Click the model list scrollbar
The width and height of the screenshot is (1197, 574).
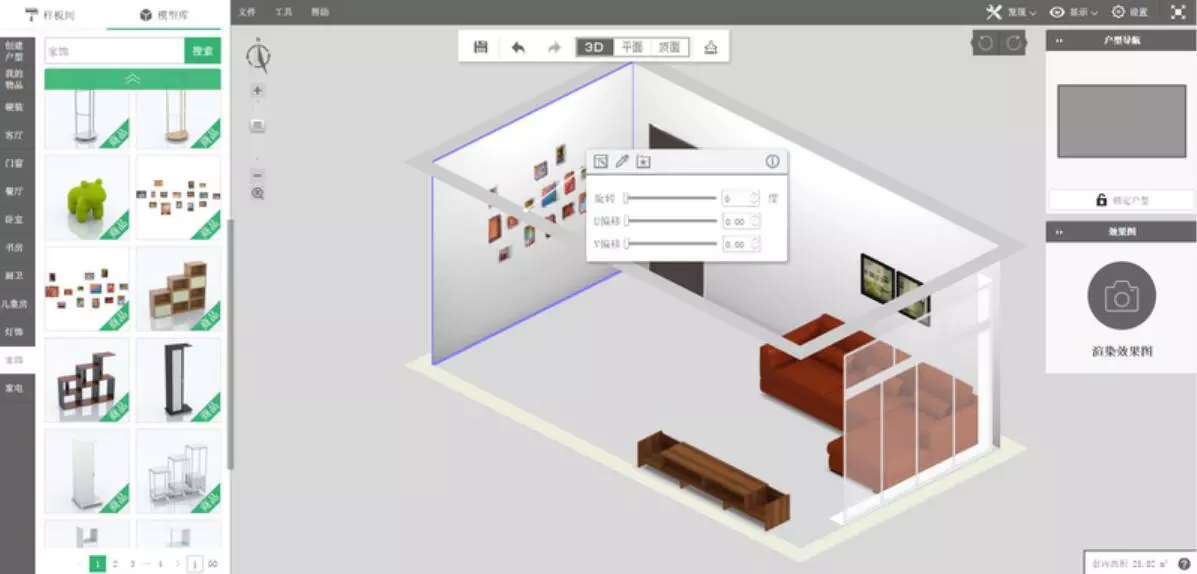click(230, 343)
